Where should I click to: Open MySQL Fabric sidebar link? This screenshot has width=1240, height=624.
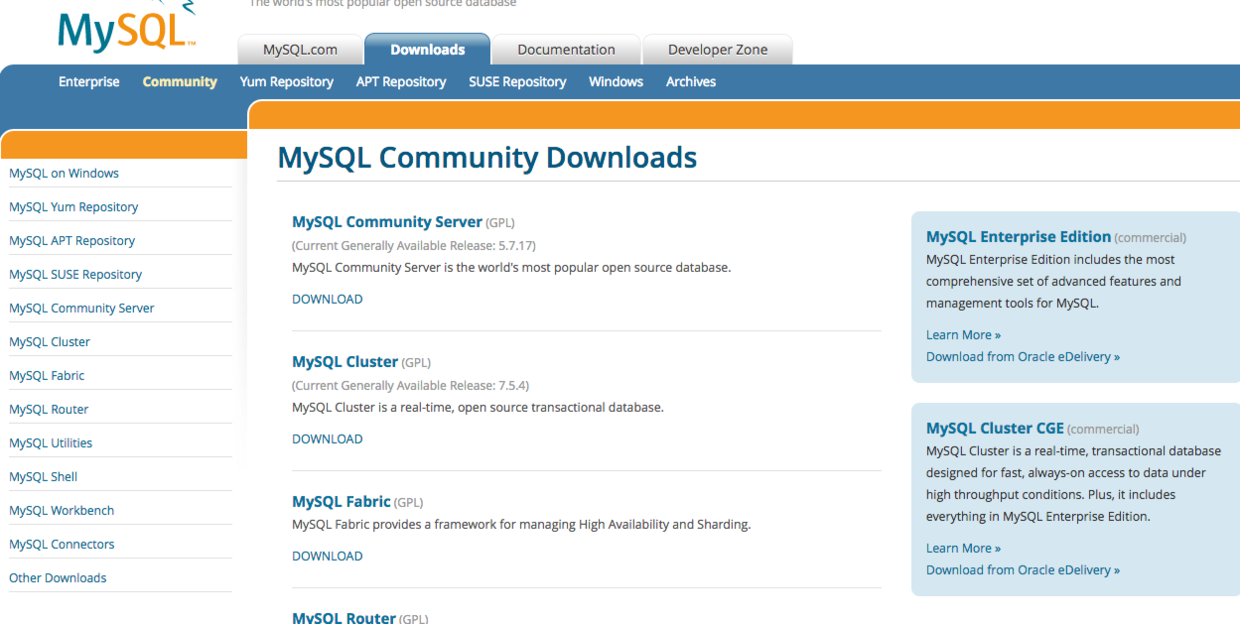(47, 376)
